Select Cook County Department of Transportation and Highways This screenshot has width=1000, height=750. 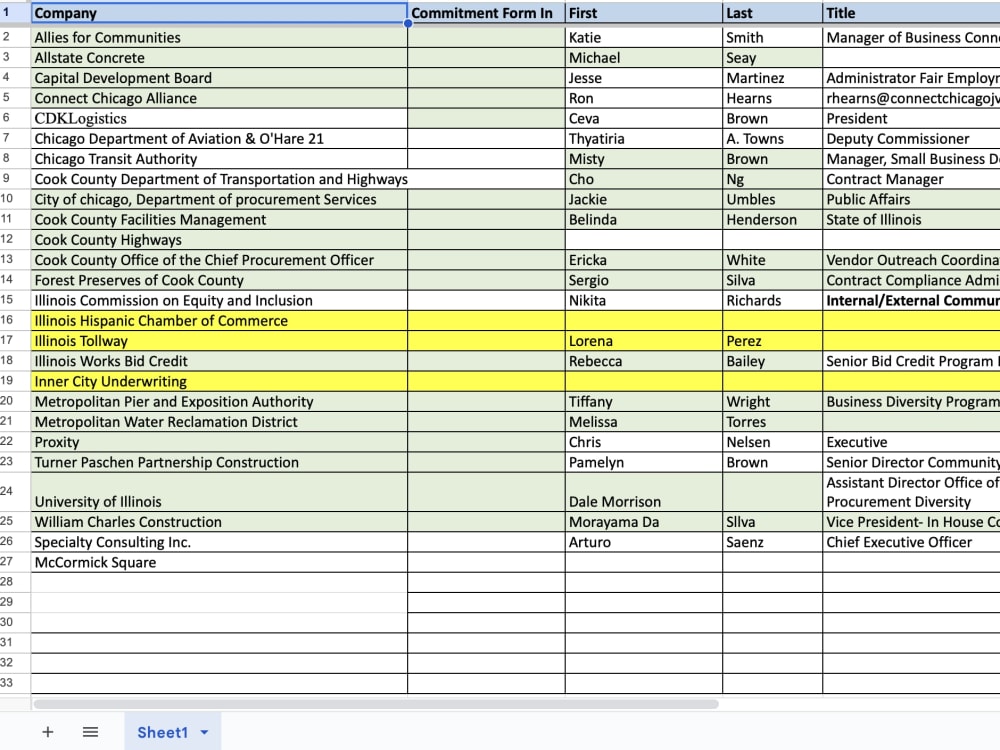pos(221,179)
